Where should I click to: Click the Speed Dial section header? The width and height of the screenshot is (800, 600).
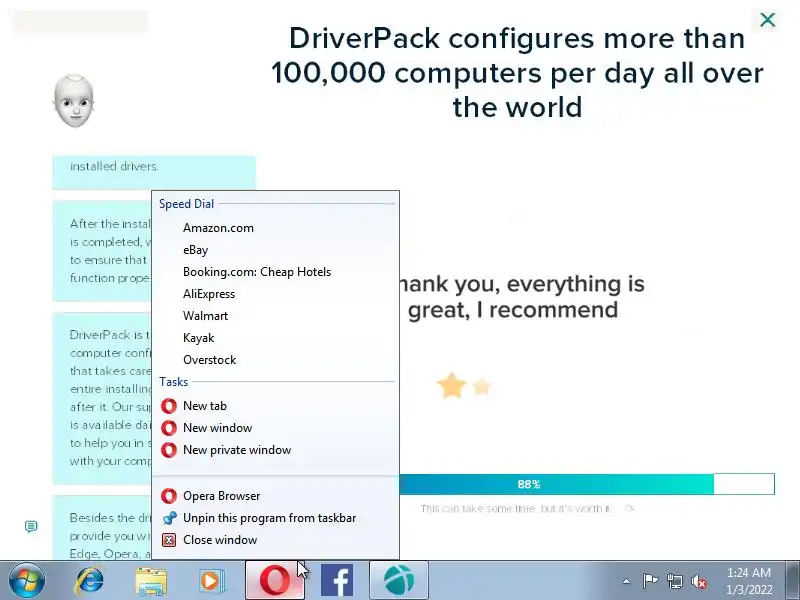coord(186,204)
